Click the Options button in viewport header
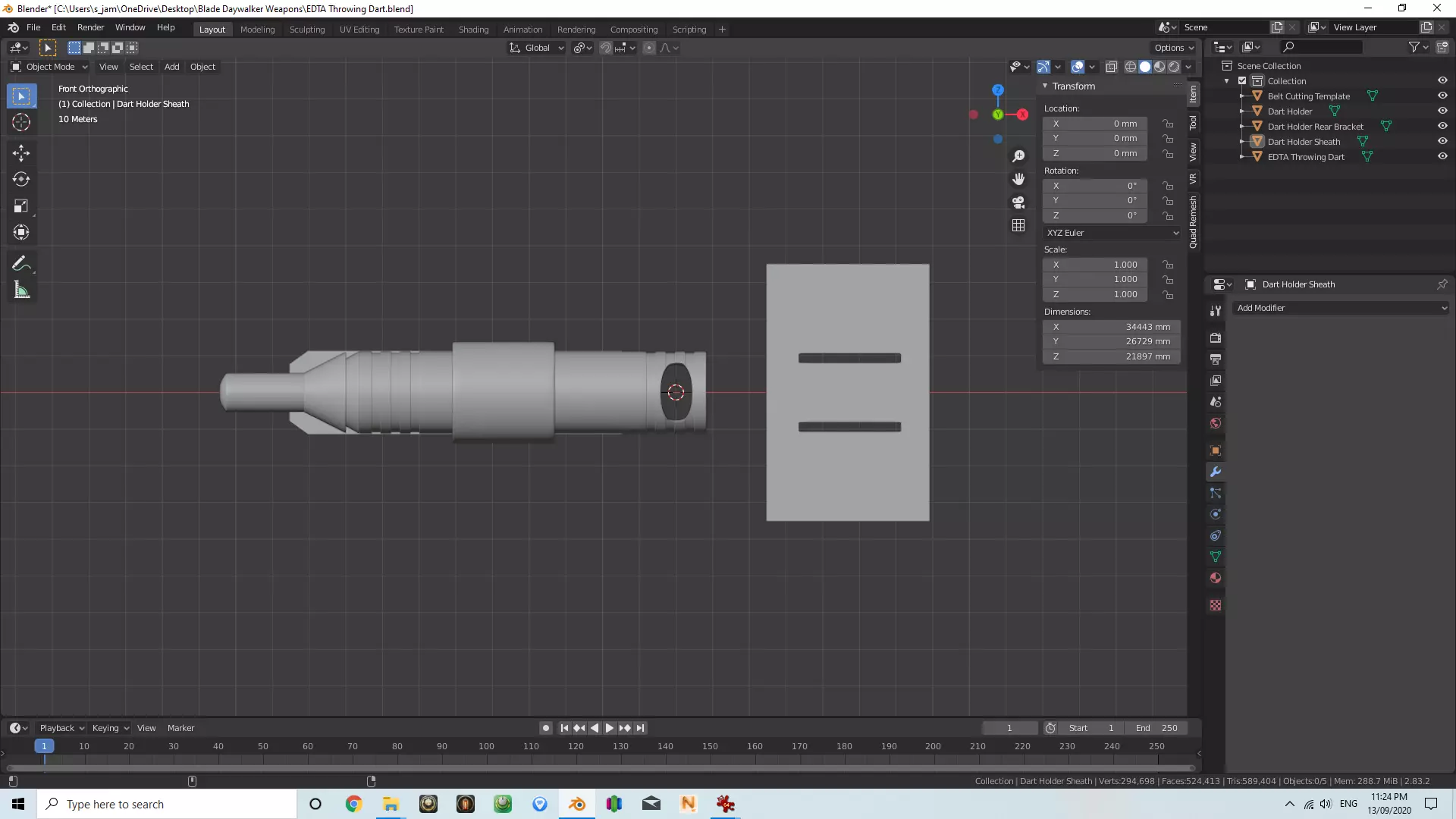1456x819 pixels. click(1174, 48)
